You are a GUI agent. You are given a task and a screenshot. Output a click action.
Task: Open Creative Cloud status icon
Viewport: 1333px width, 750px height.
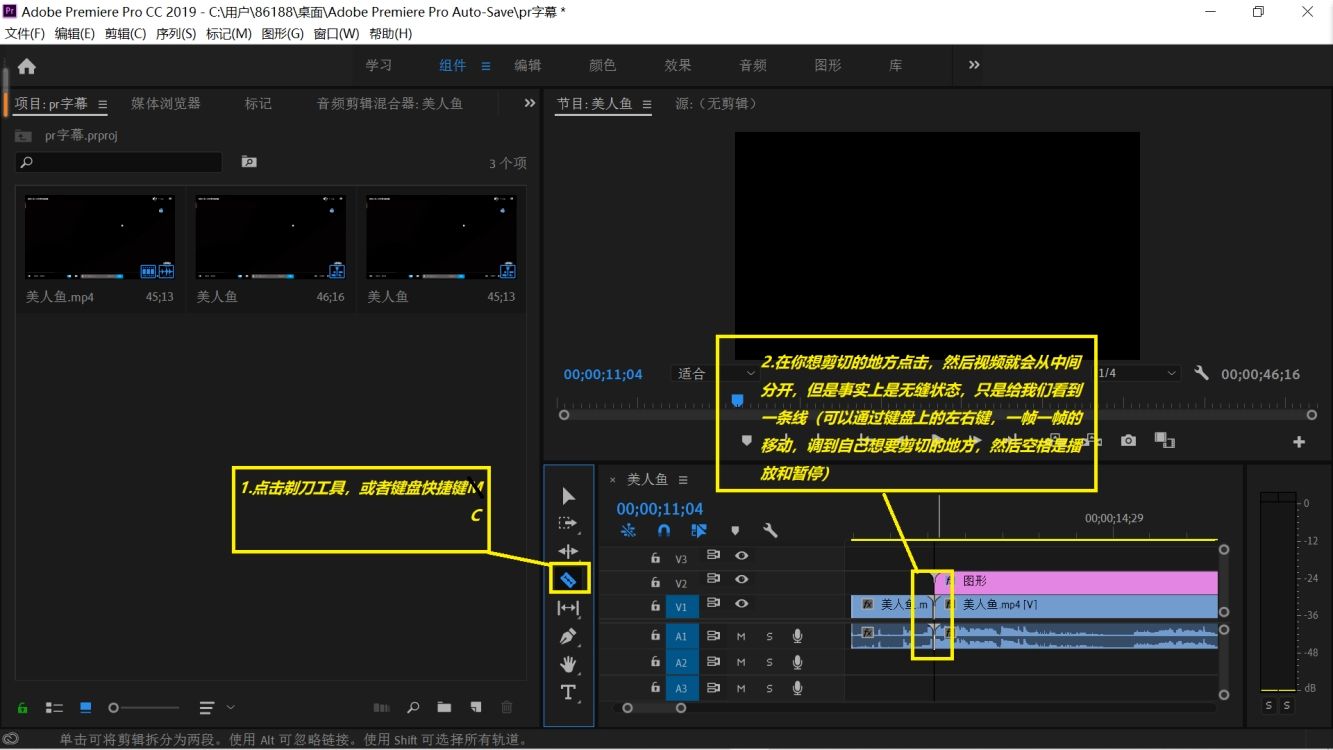click(x=11, y=740)
